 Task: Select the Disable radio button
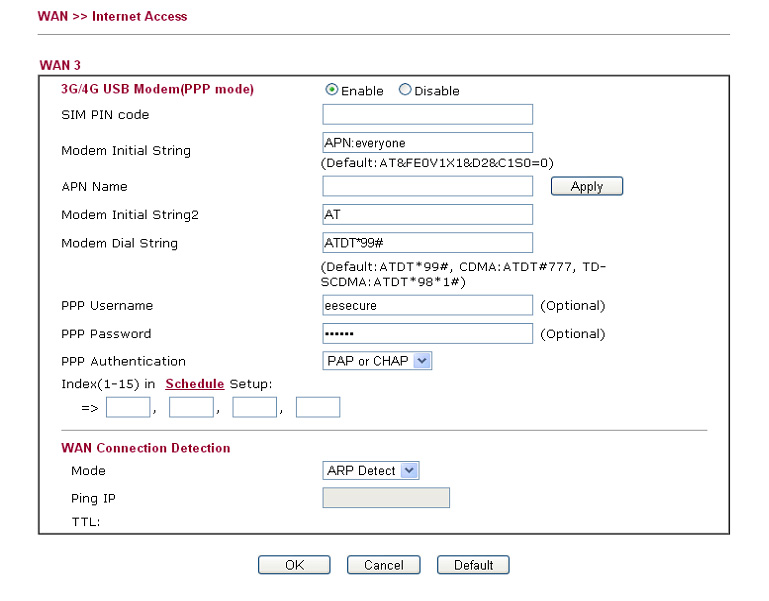click(x=405, y=90)
